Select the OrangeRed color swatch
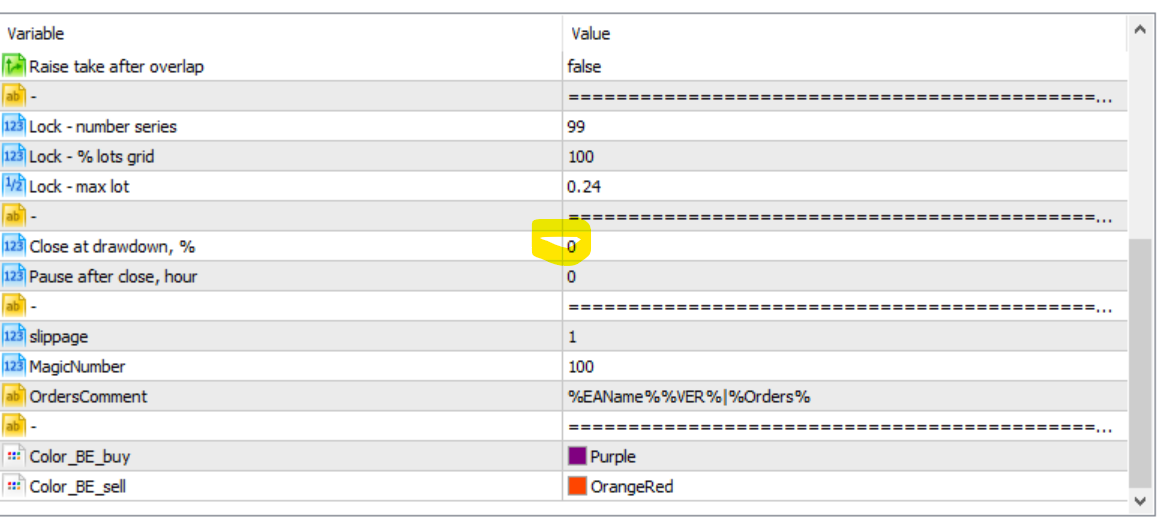1167x526 pixels. 577,486
